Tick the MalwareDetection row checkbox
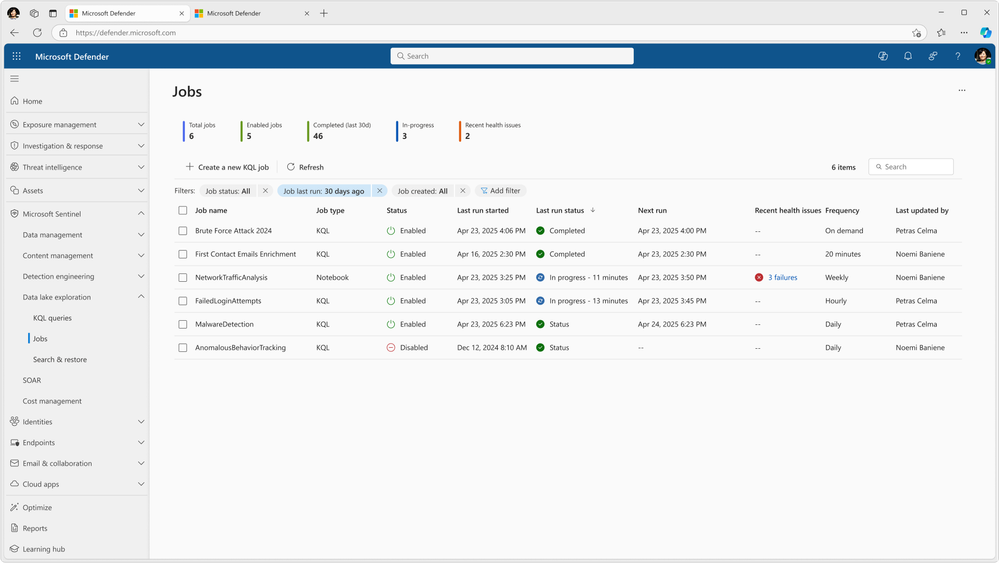Viewport: 999px width, 563px height. pyautogui.click(x=183, y=324)
